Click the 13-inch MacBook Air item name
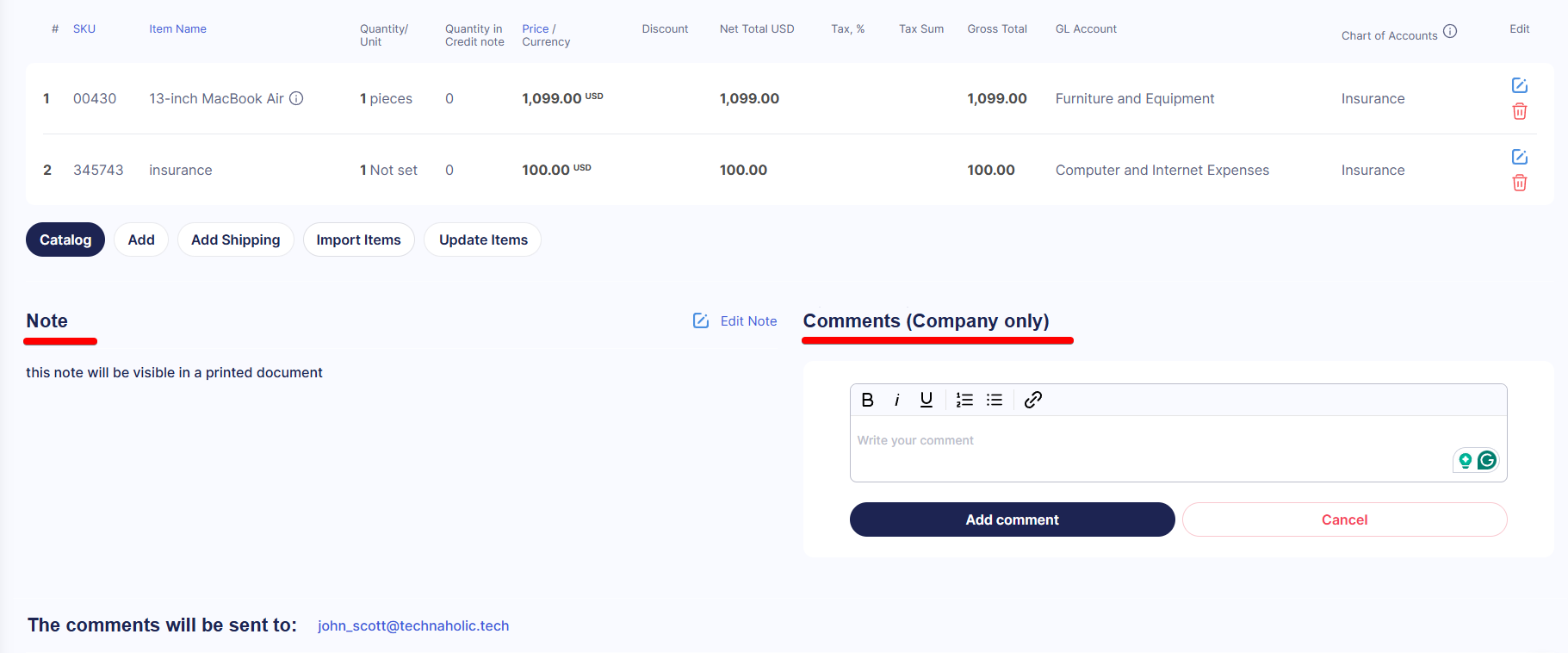1568x653 pixels. point(216,98)
